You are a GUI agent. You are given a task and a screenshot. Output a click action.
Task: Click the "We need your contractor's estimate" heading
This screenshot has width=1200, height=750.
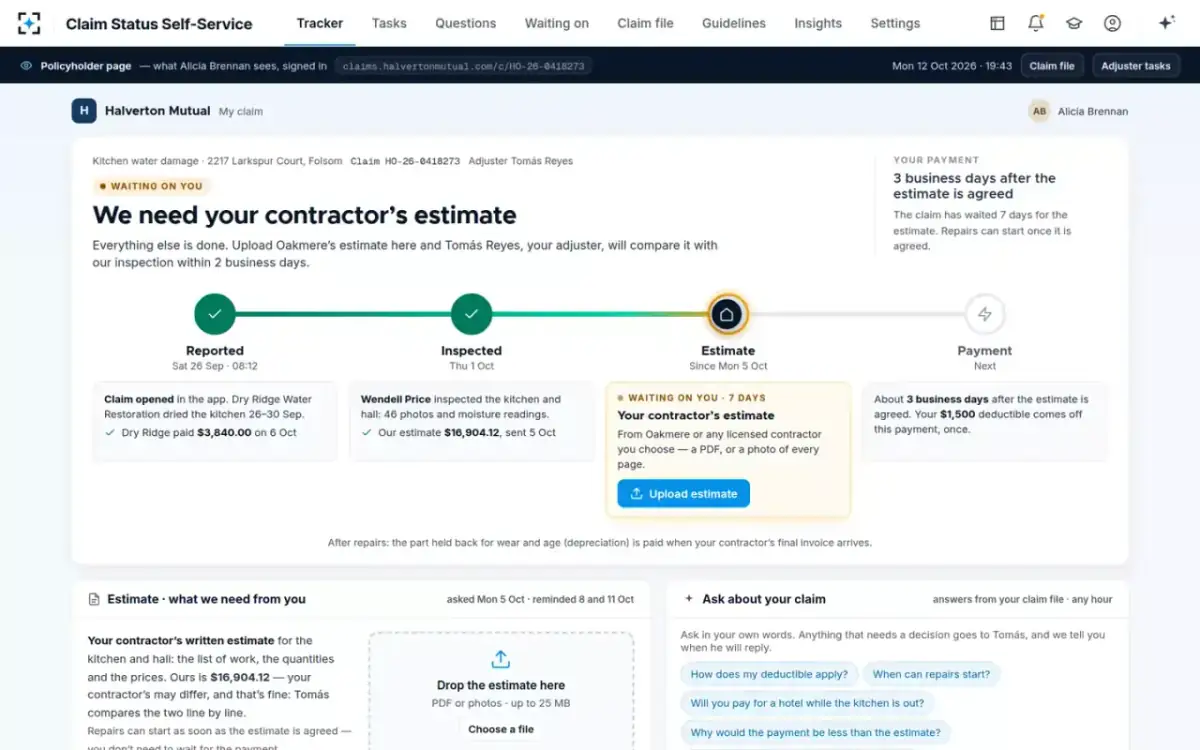[305, 215]
